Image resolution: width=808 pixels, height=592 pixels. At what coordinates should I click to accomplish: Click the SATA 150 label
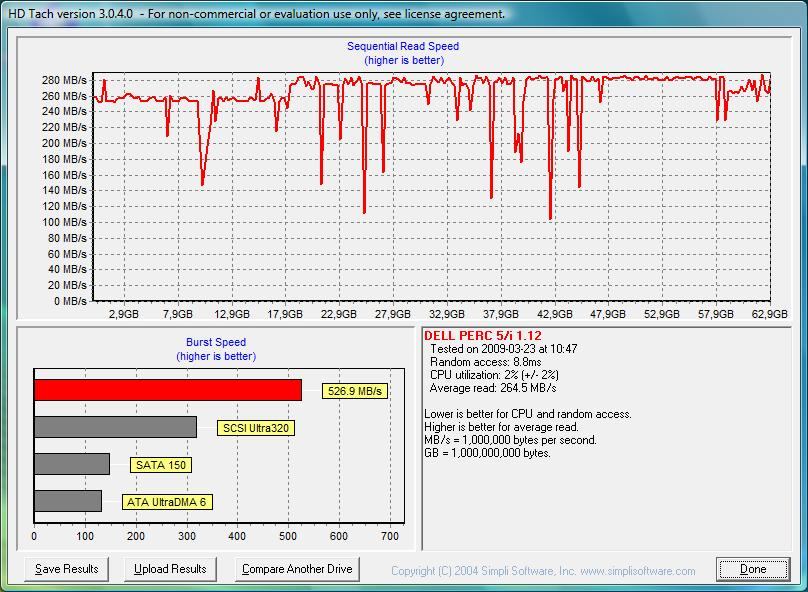pos(161,465)
